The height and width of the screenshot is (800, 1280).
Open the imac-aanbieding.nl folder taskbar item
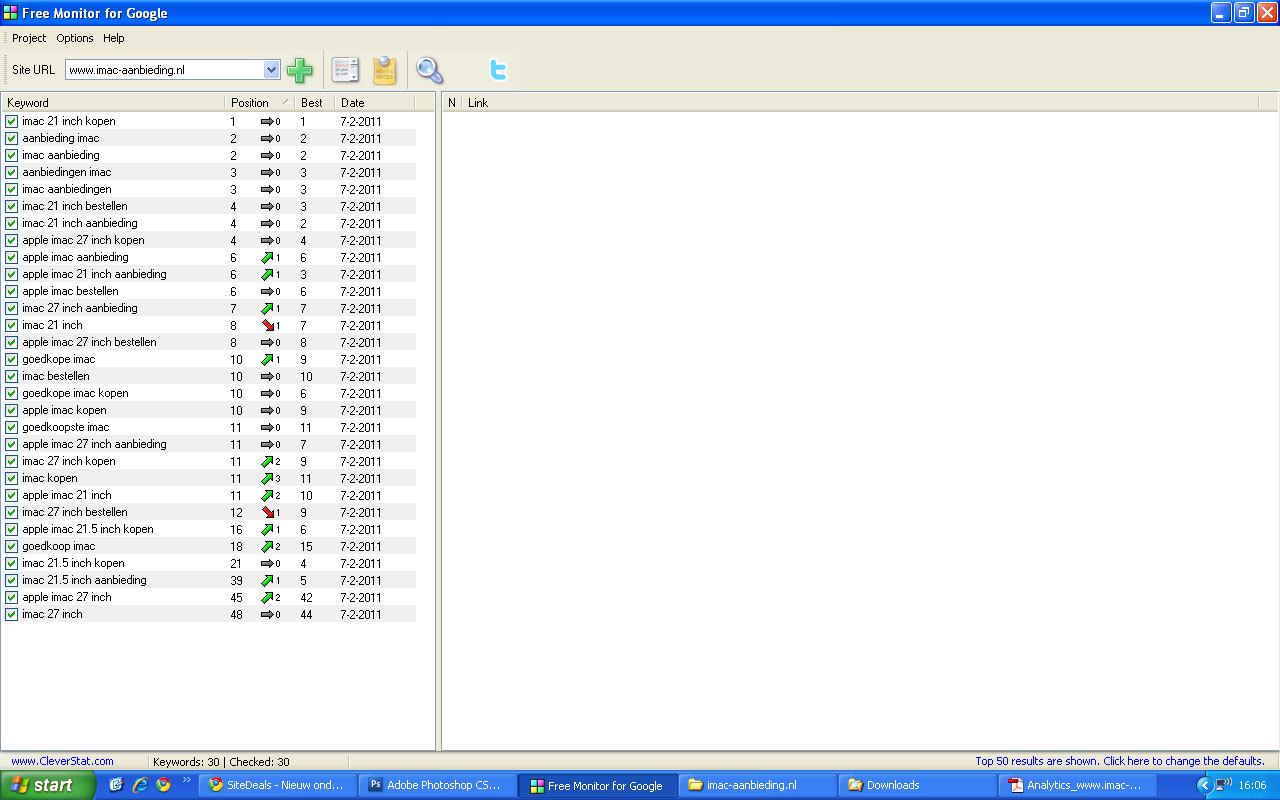[x=757, y=785]
